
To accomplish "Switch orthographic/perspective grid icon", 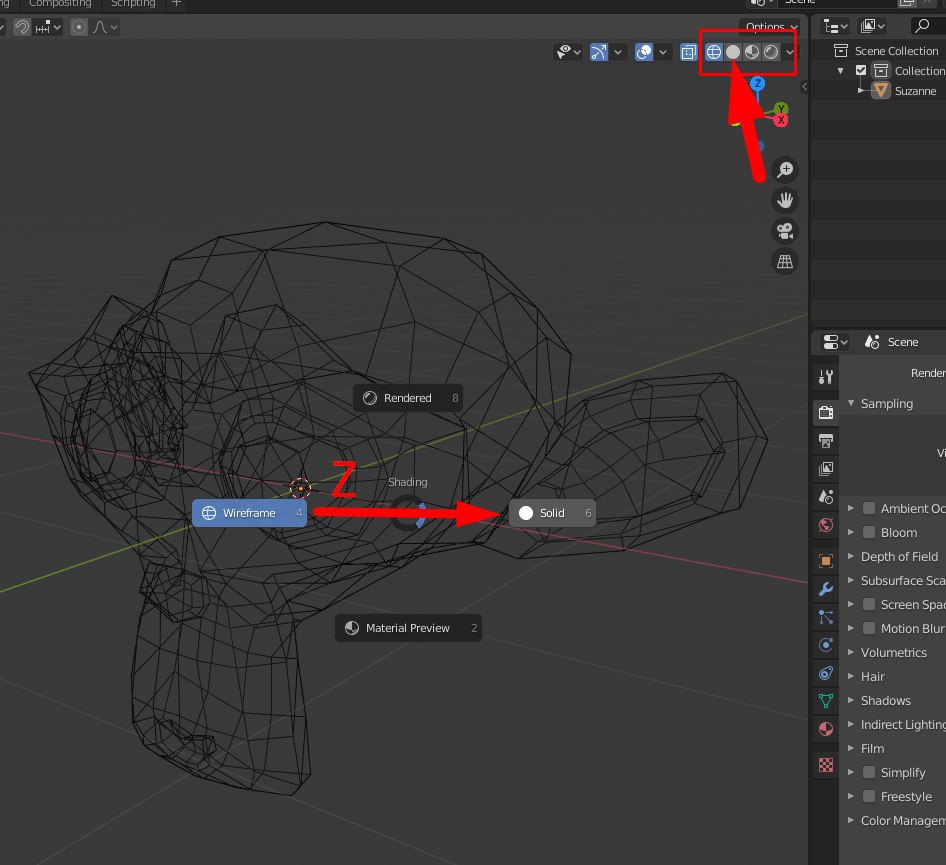I will point(785,262).
